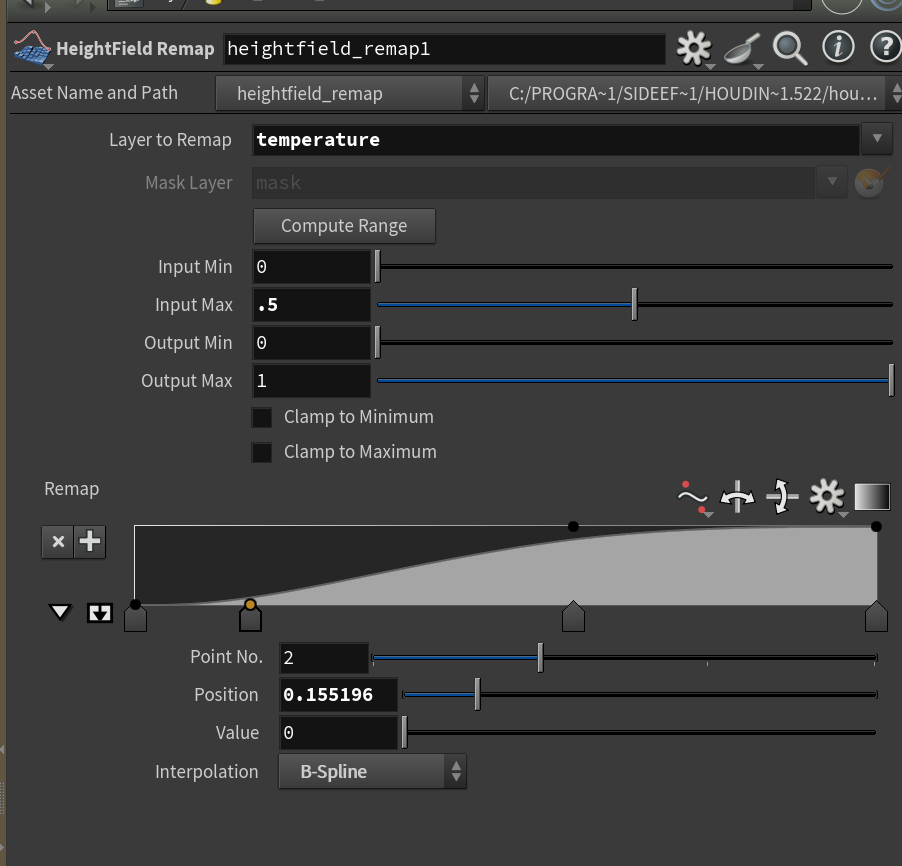Image resolution: width=902 pixels, height=866 pixels.
Task: Open the Layer to Remap dropdown arrow
Action: click(x=876, y=139)
